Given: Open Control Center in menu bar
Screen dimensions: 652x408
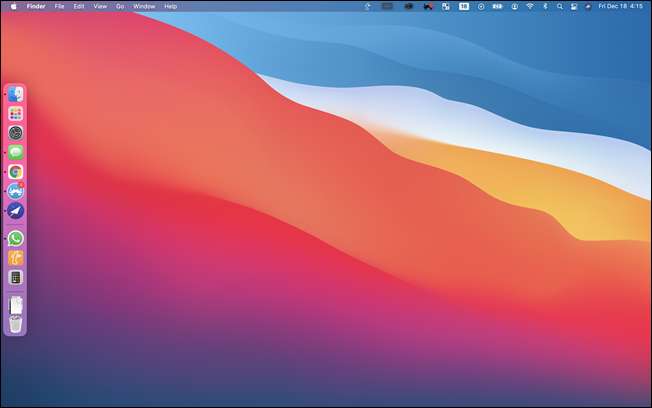Looking at the screenshot, I should [x=573, y=6].
